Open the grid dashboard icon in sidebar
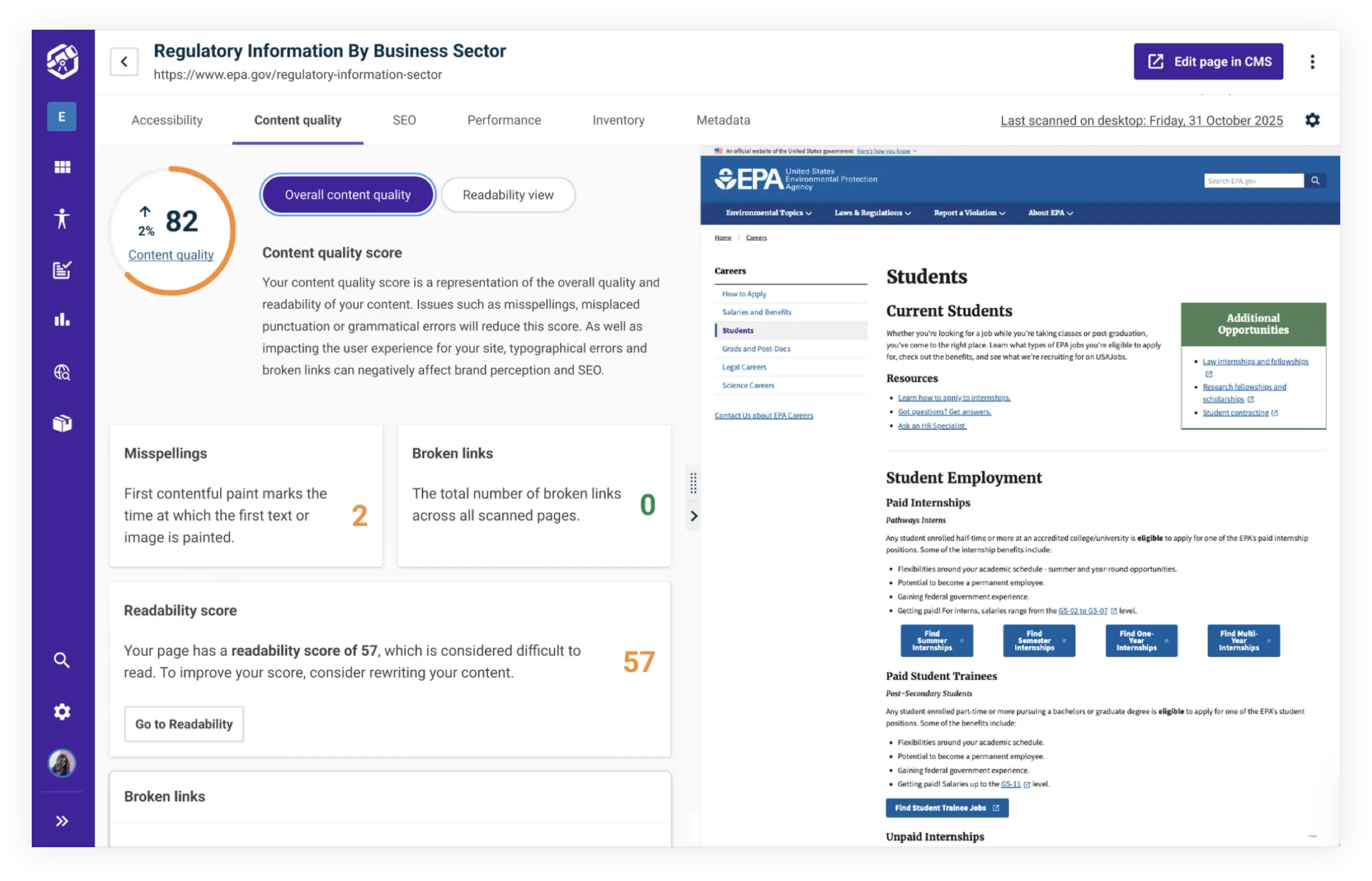Screen dimensions: 1372x881 pos(62,166)
